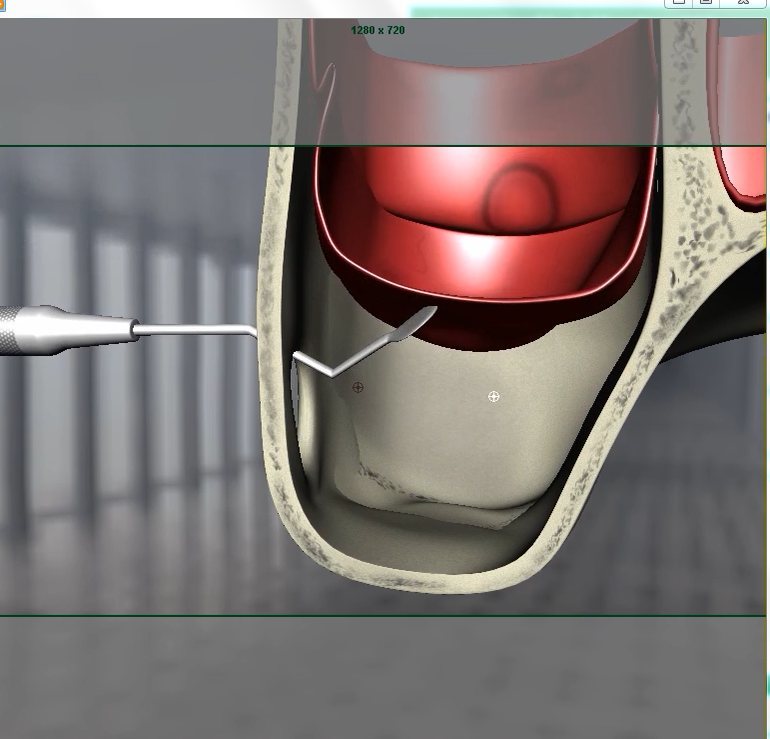770x739 pixels.
Task: Click the dark crosshair marker near the instrument
Action: click(358, 387)
